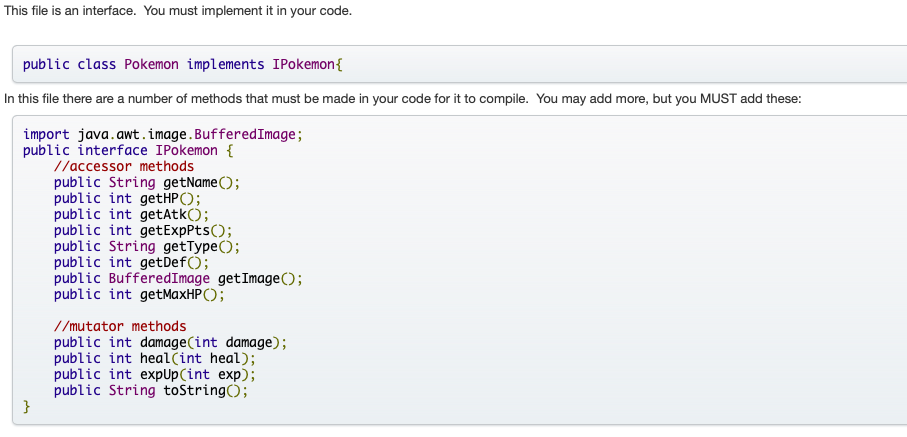Click the getType() method line
The width and height of the screenshot is (907, 437).
pos(147,246)
